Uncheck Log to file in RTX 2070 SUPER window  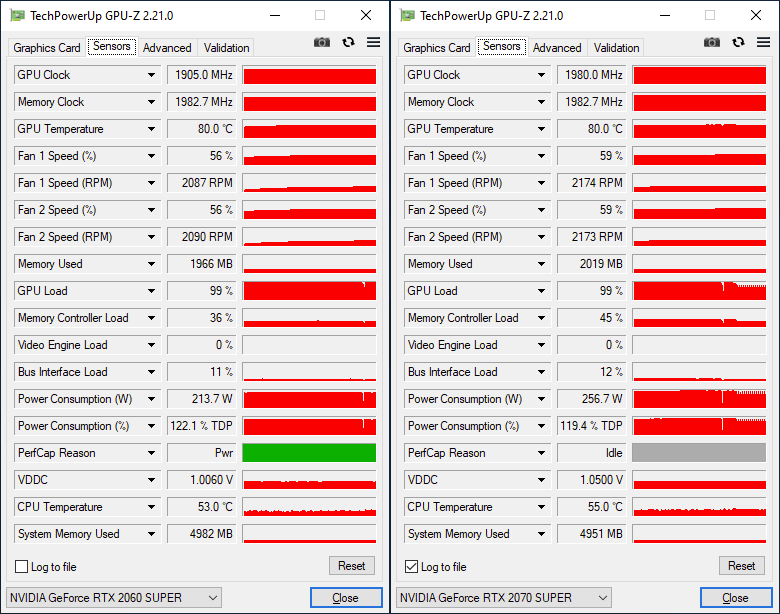click(411, 567)
